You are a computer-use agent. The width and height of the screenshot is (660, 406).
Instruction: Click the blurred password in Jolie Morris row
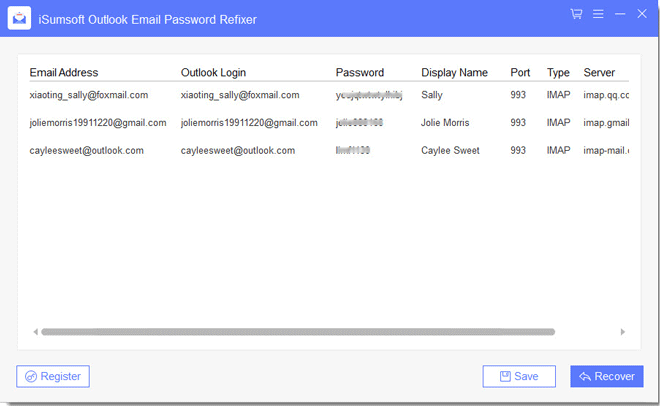point(359,123)
